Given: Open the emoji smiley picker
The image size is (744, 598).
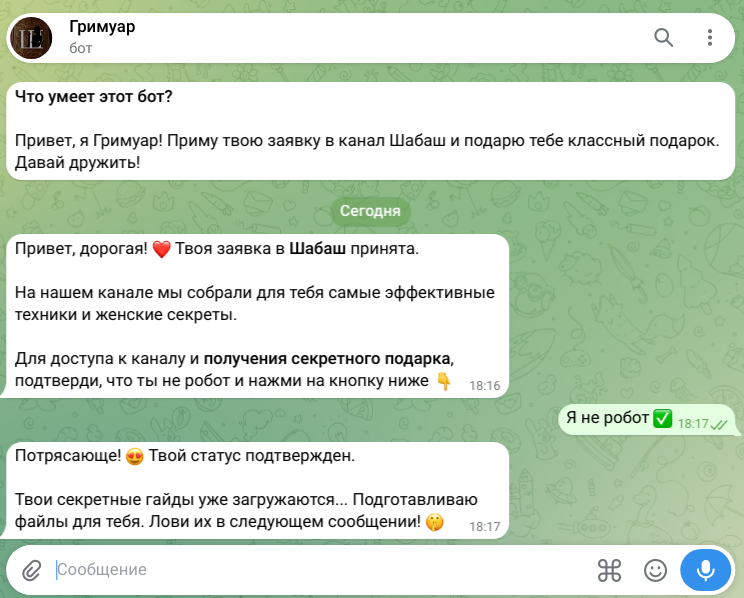Looking at the screenshot, I should click(655, 570).
